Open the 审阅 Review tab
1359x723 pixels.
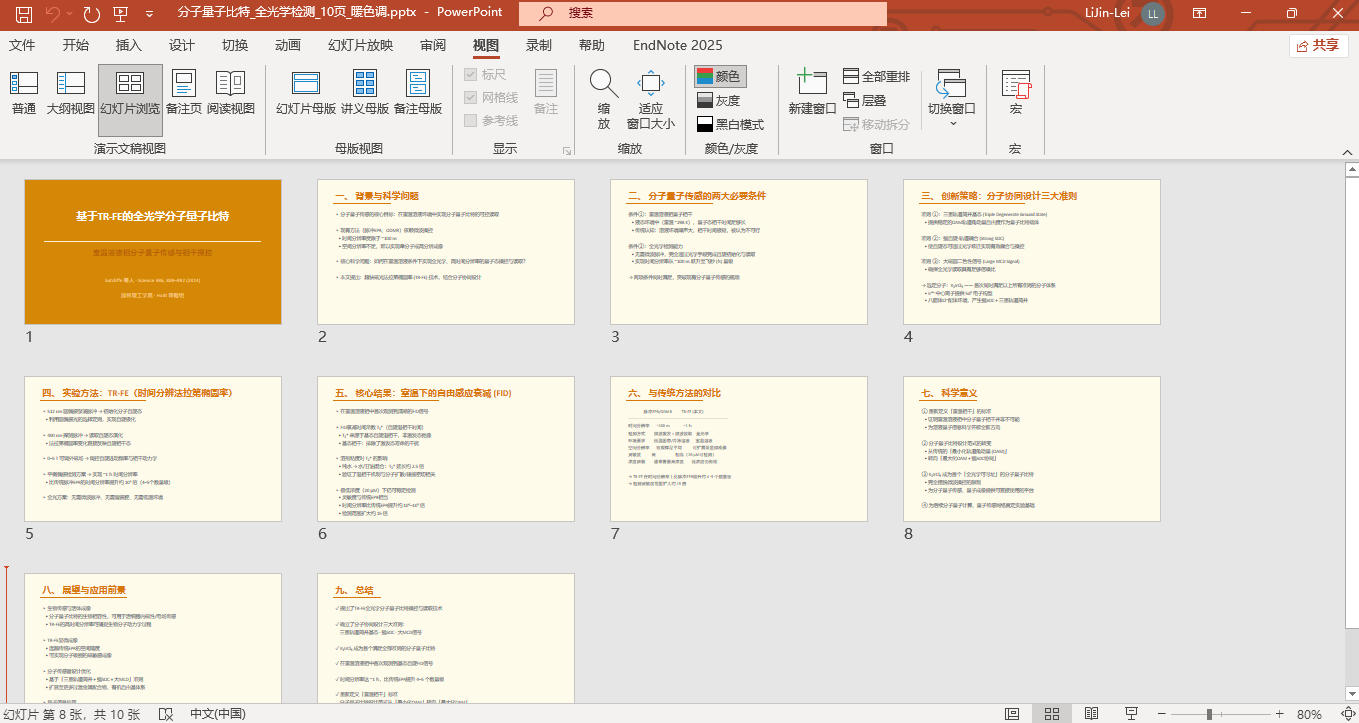[433, 45]
